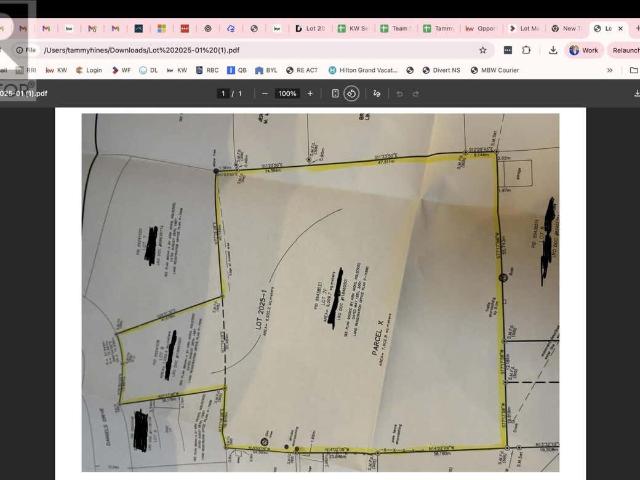
Task: Open the PDF annotation draw tool
Action: click(377, 93)
